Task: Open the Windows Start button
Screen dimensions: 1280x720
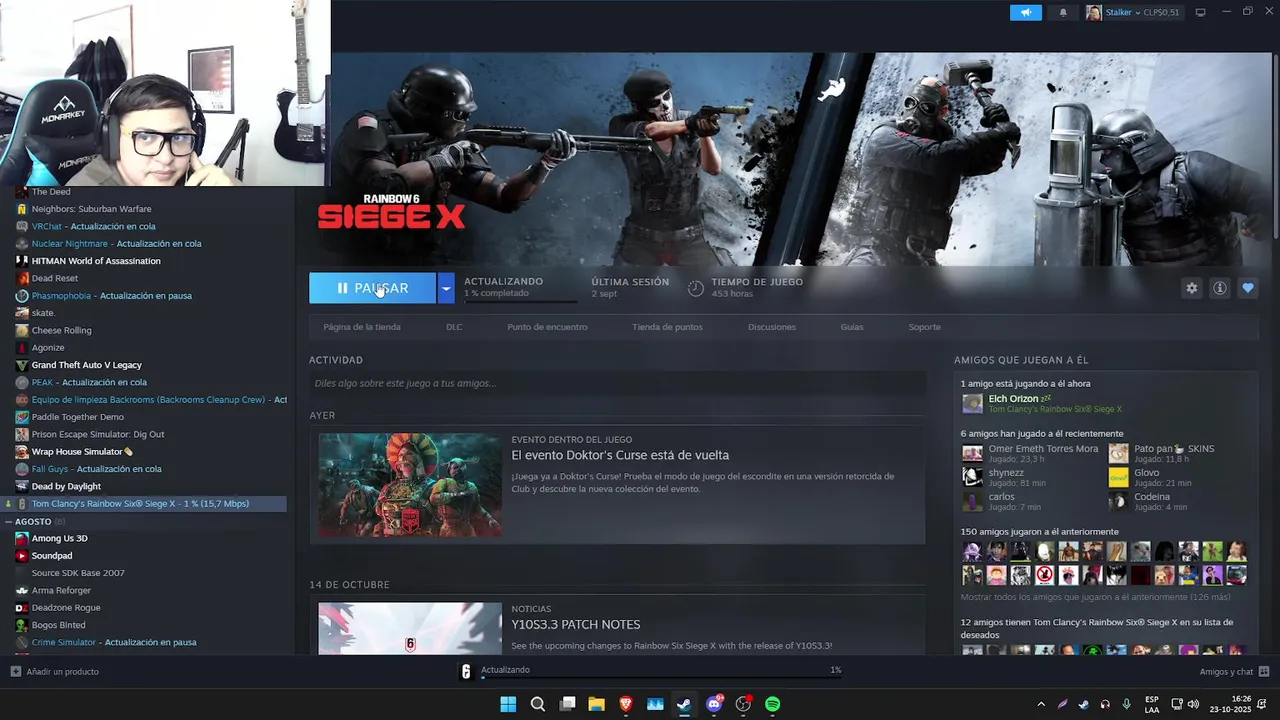Action: click(x=508, y=704)
